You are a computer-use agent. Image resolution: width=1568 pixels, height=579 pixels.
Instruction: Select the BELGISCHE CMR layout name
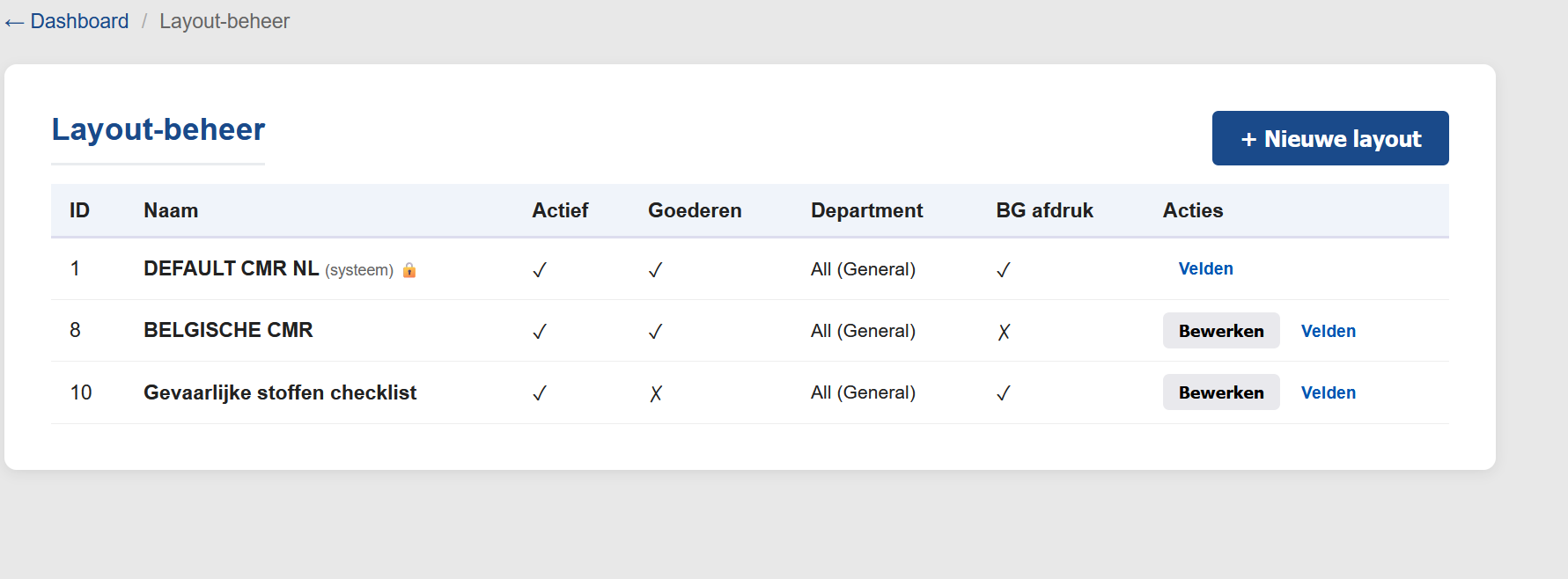click(228, 330)
